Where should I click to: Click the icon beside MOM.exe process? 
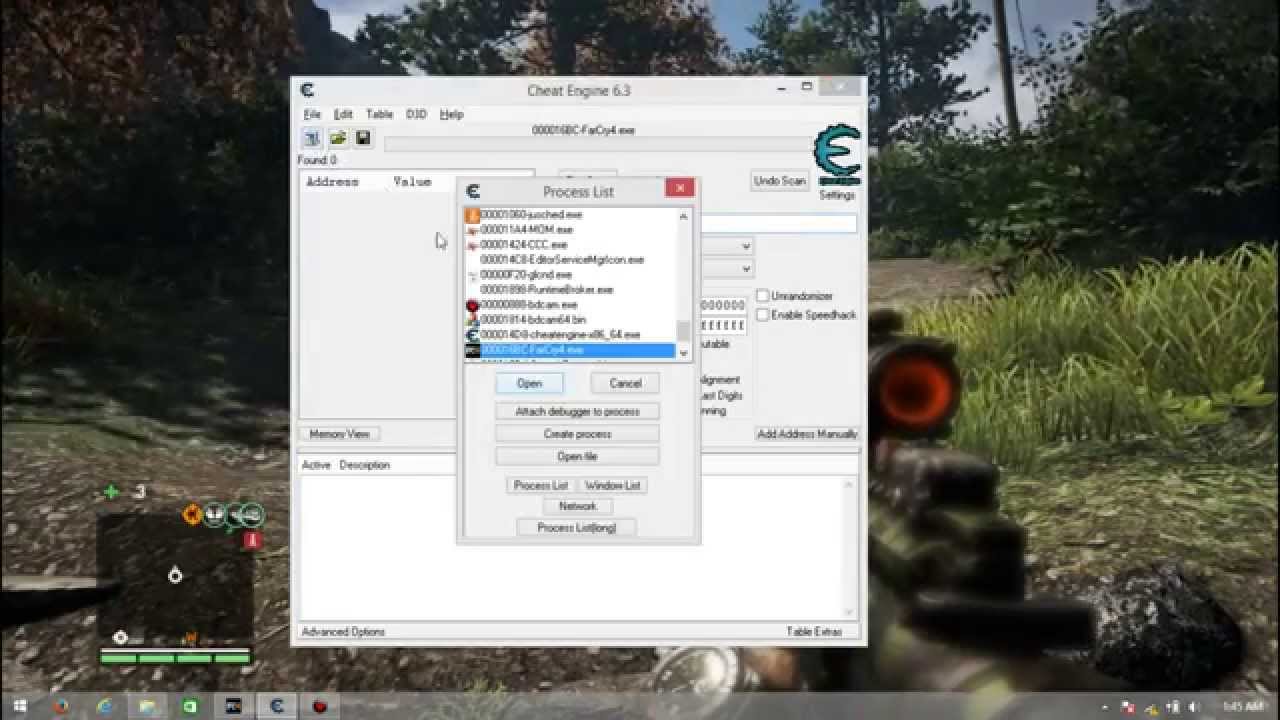(x=473, y=230)
